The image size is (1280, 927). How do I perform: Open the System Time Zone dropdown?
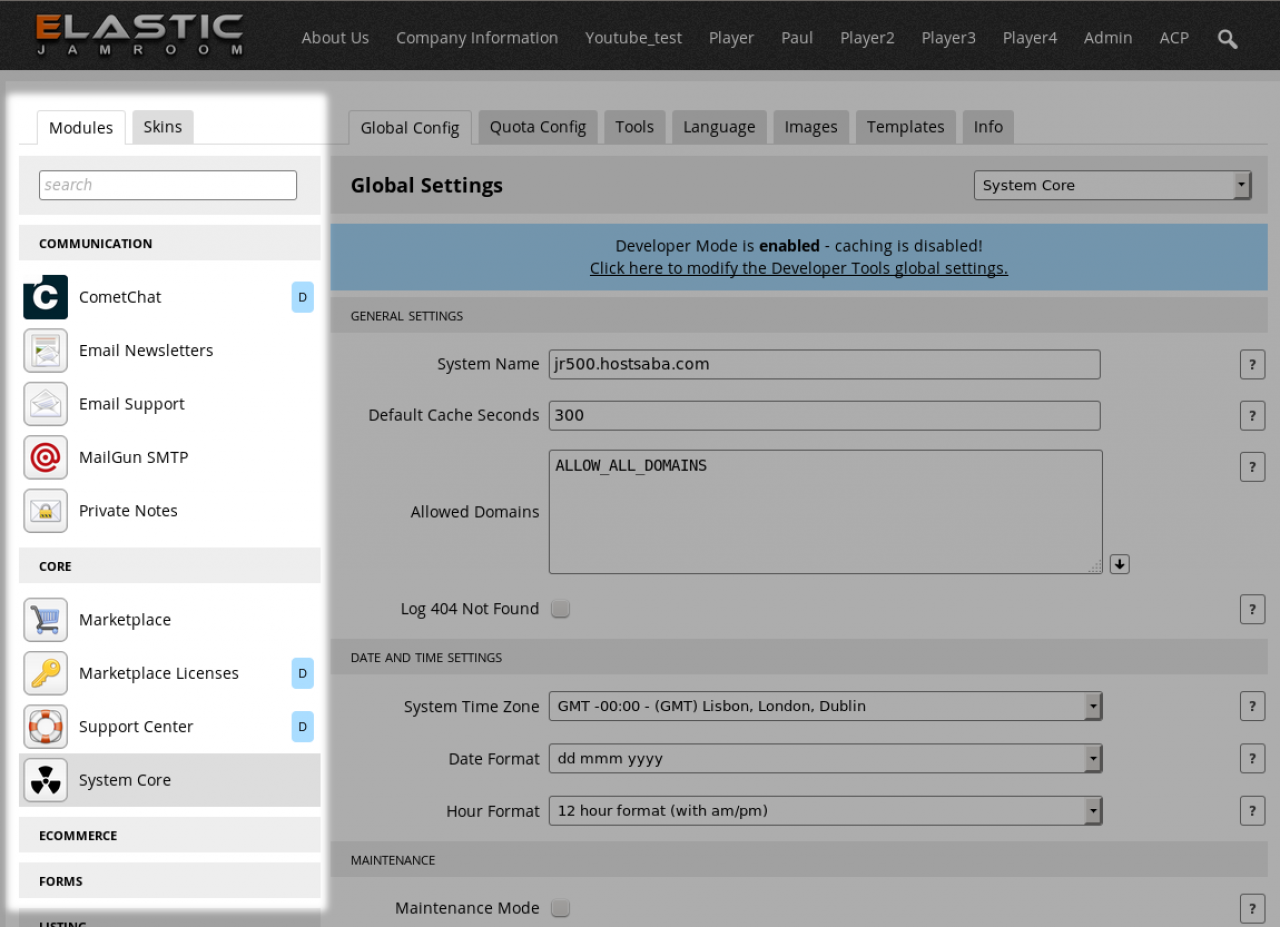(825, 706)
